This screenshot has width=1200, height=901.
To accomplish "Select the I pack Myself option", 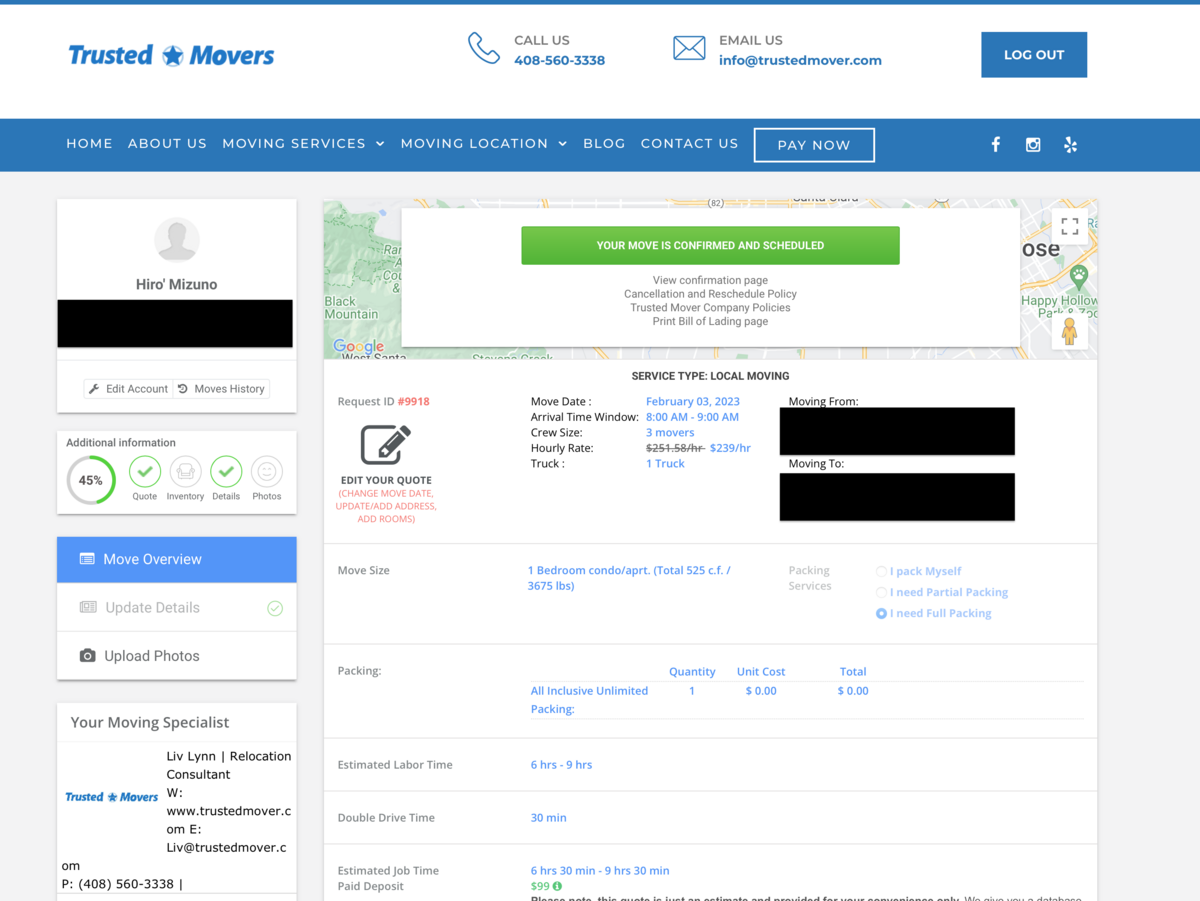I will coord(881,571).
